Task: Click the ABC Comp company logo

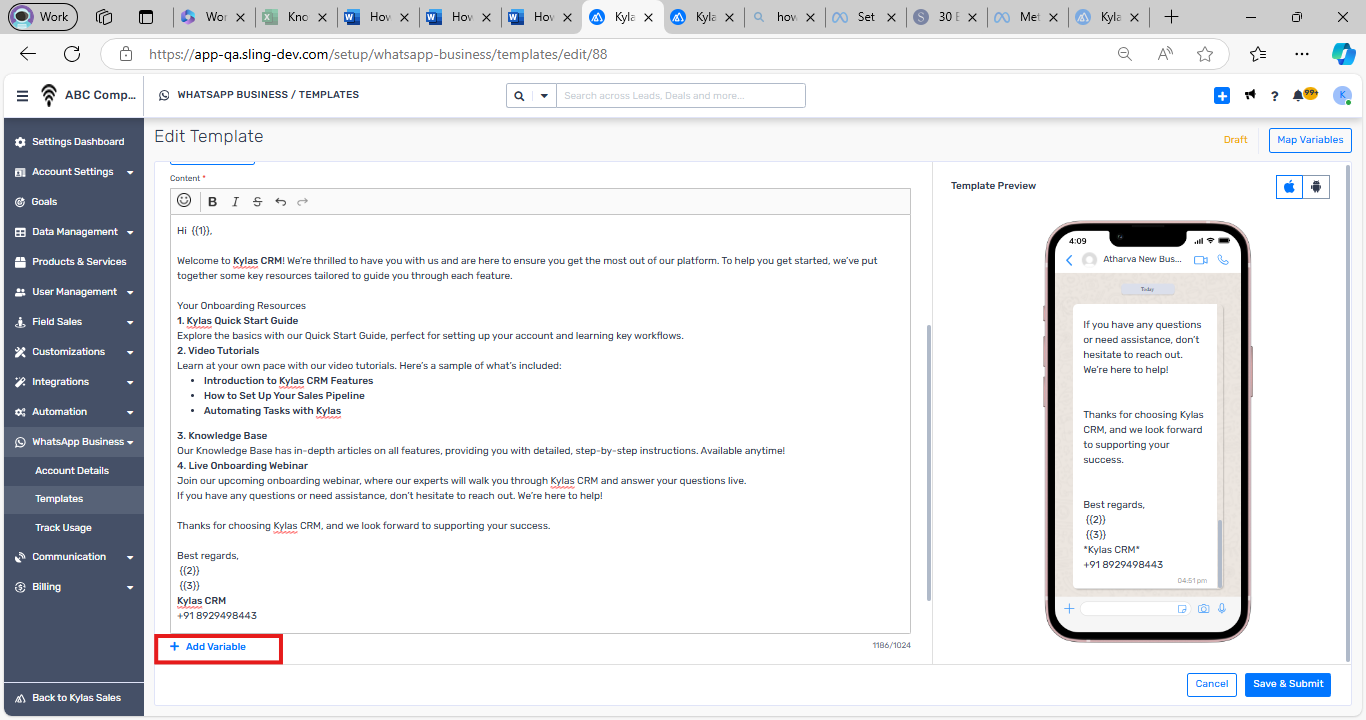Action: tap(49, 95)
